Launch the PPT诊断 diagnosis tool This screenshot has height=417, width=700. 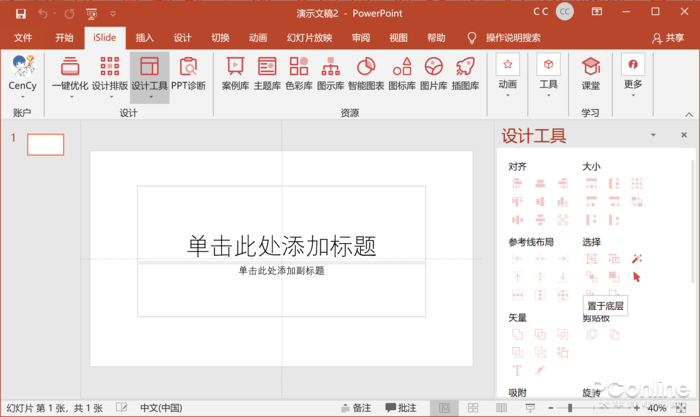pyautogui.click(x=188, y=73)
